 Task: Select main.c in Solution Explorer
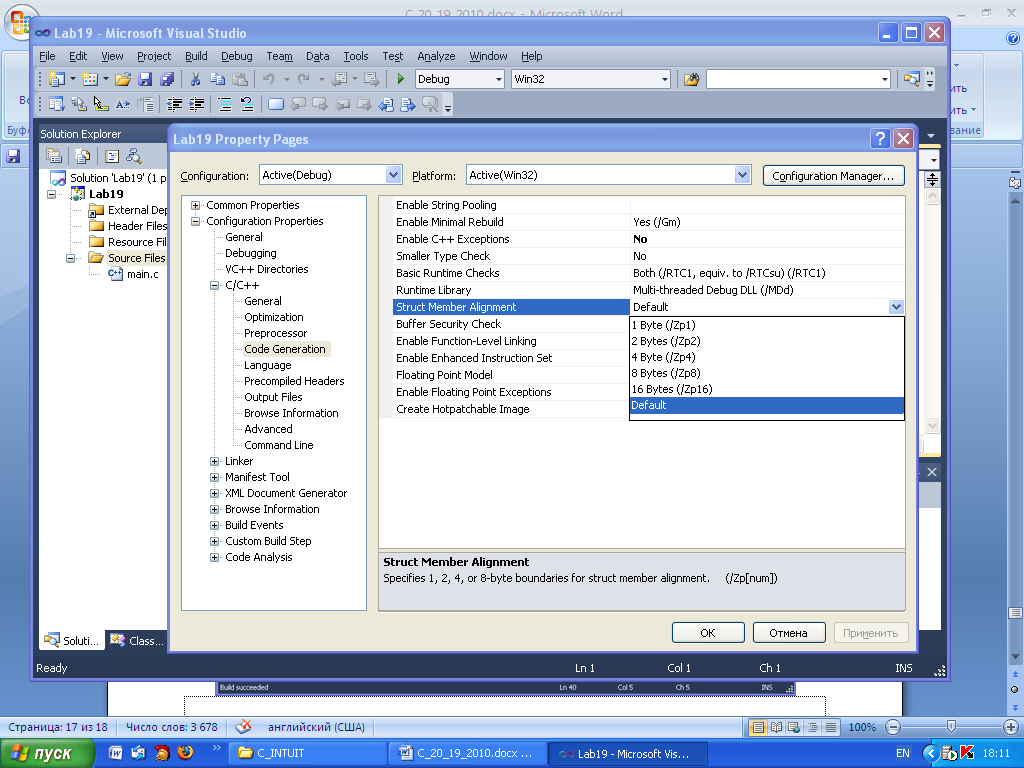(x=142, y=274)
